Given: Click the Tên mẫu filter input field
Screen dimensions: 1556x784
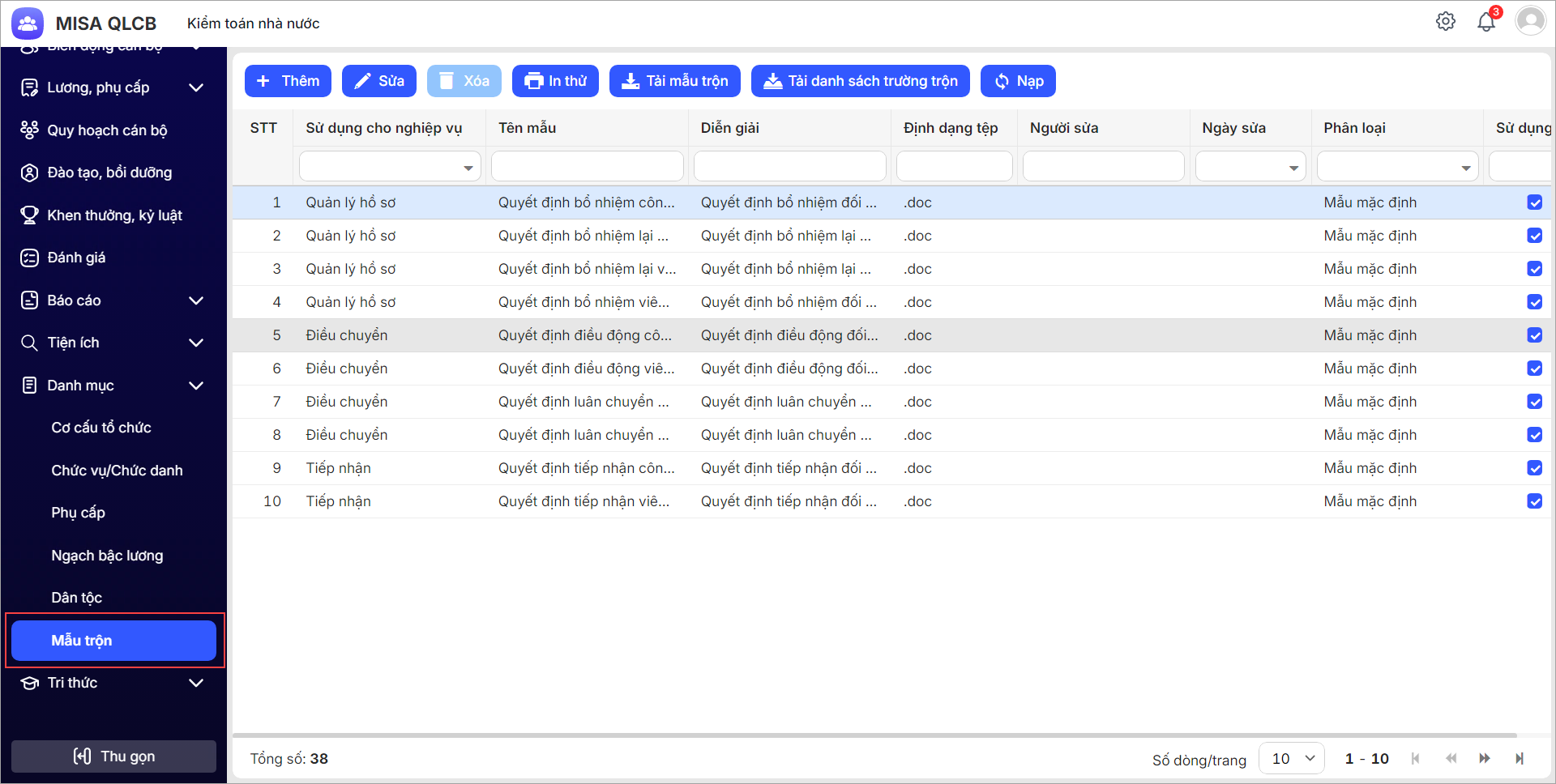Looking at the screenshot, I should [x=587, y=167].
